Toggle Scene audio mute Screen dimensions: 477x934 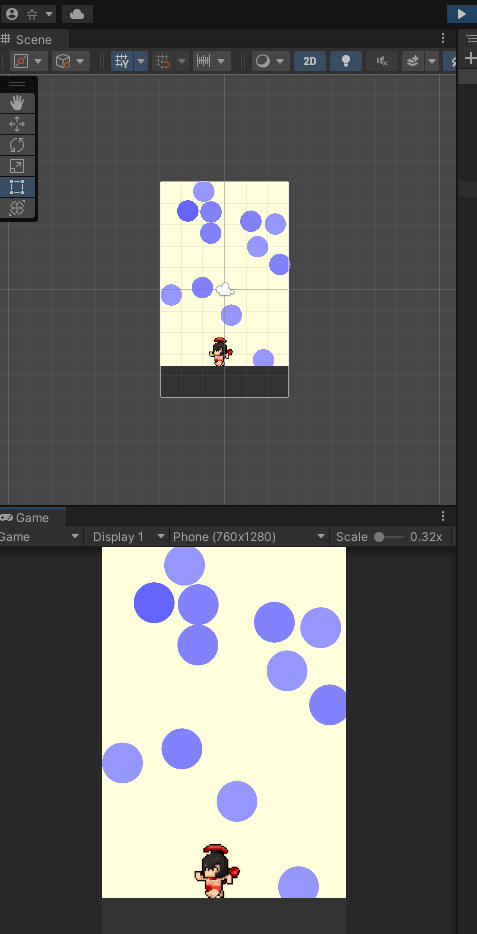[382, 61]
